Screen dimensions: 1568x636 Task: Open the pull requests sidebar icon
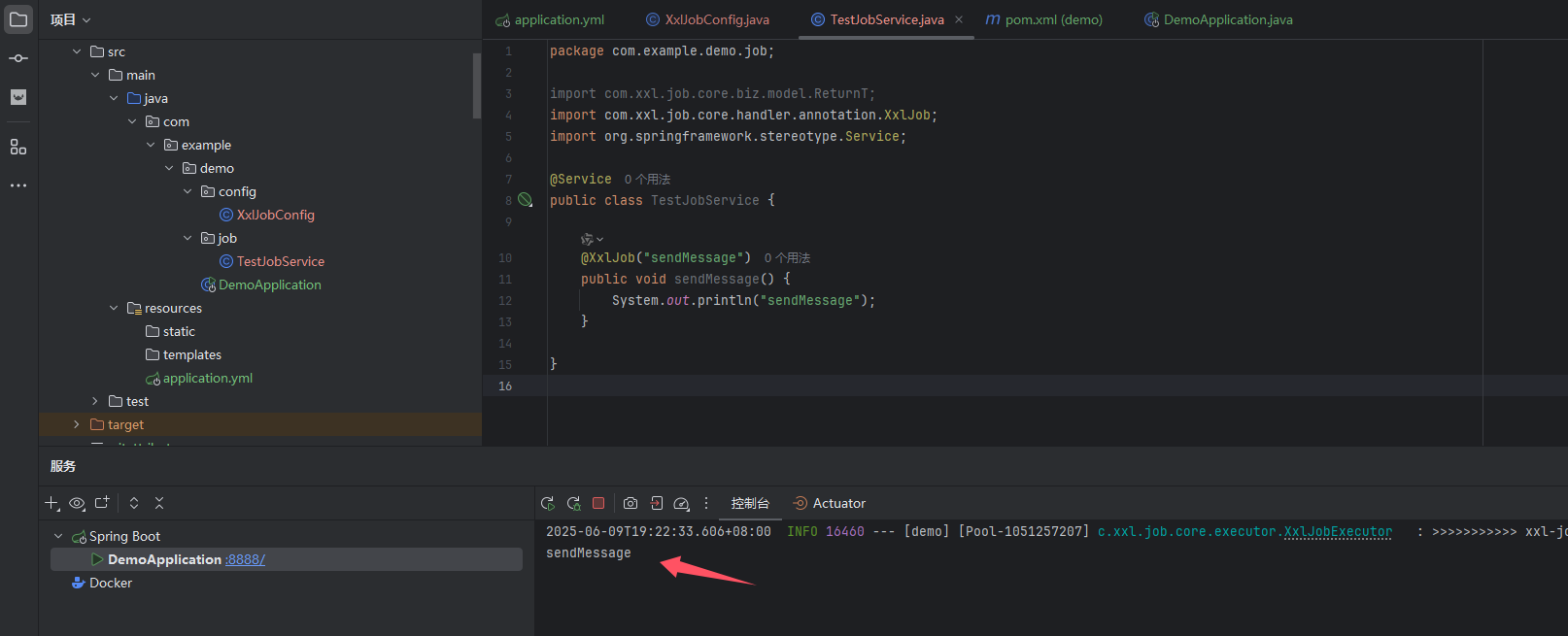tap(18, 97)
